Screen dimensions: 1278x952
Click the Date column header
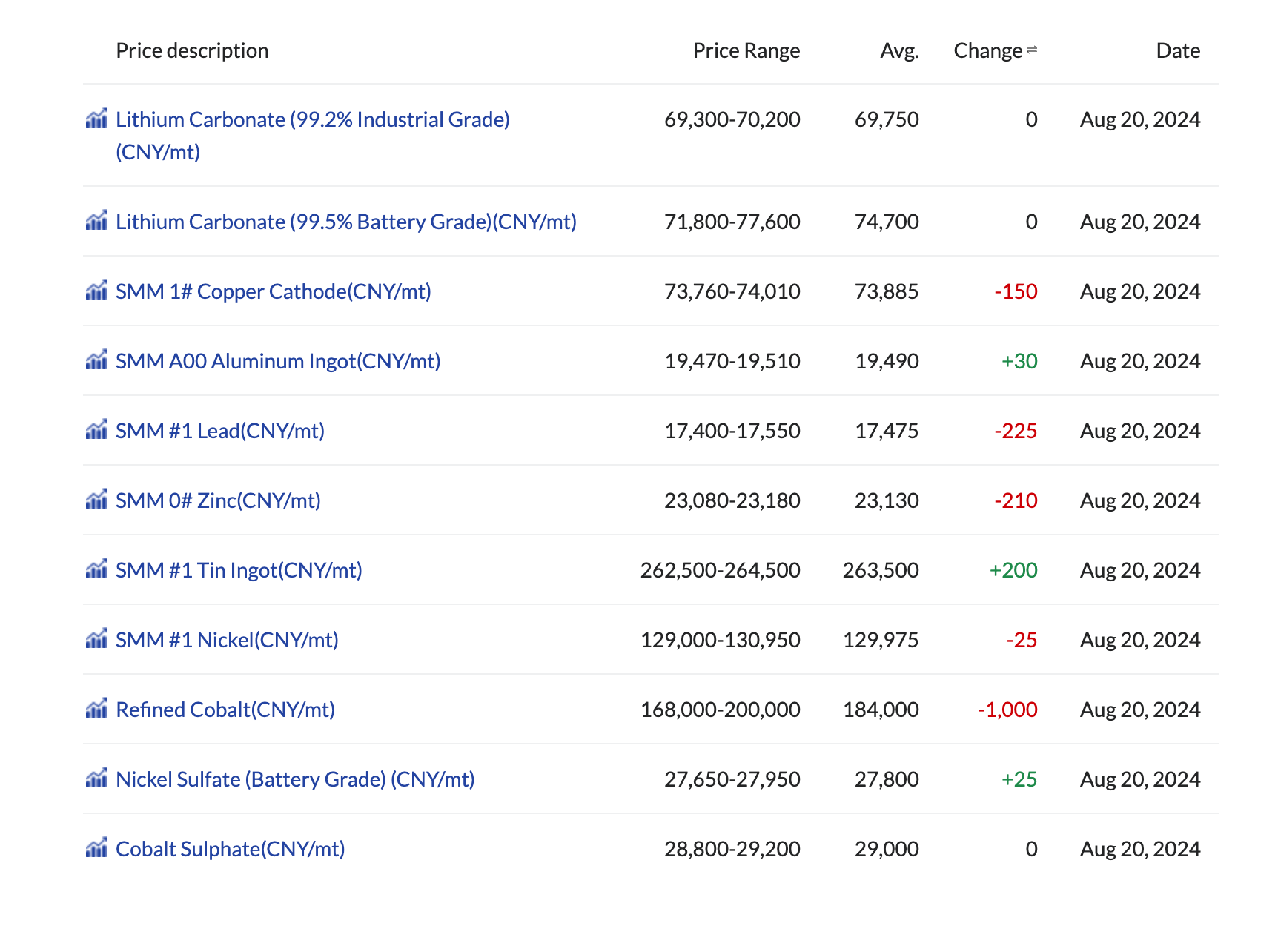point(1178,50)
